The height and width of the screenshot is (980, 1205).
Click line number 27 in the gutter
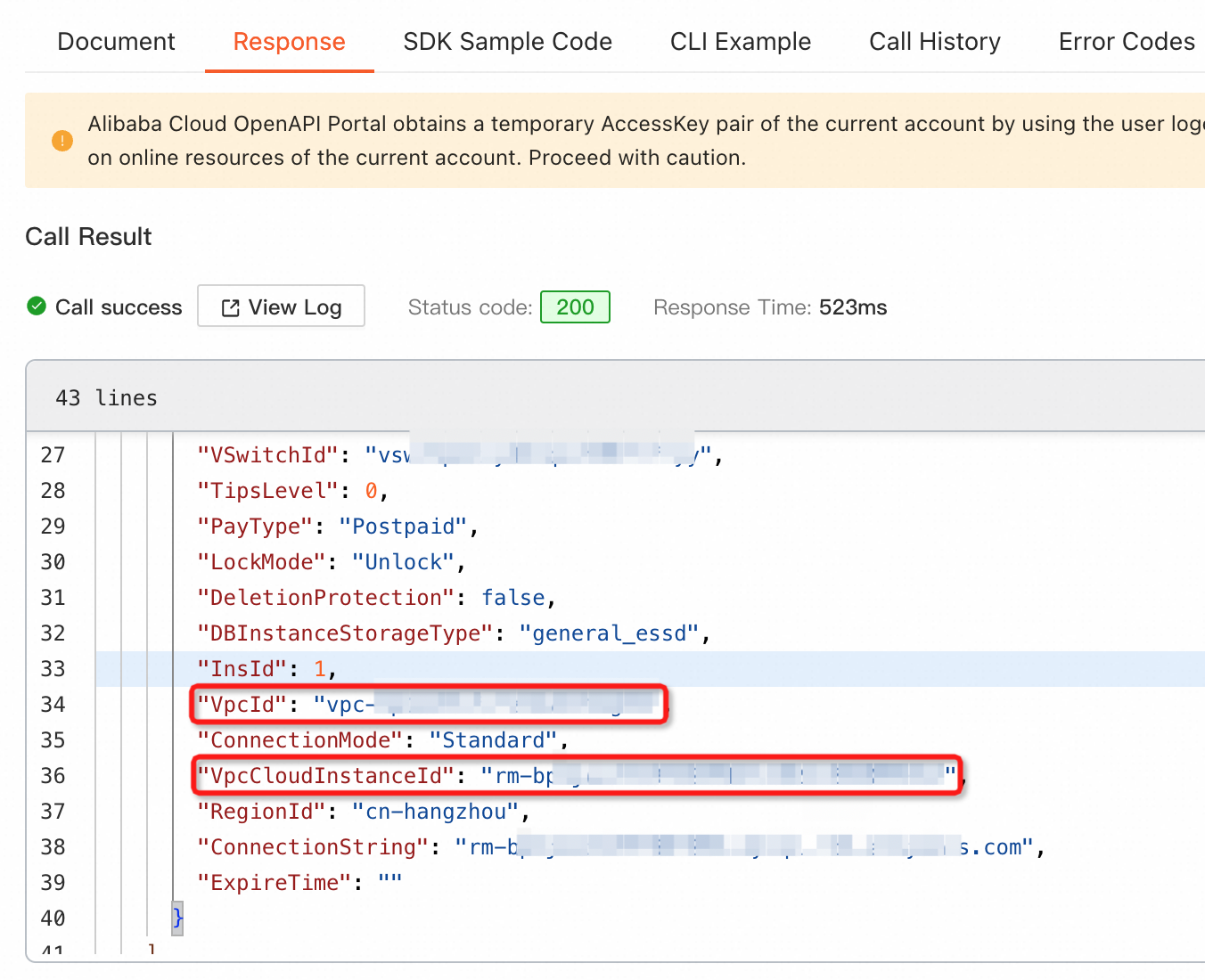(53, 455)
